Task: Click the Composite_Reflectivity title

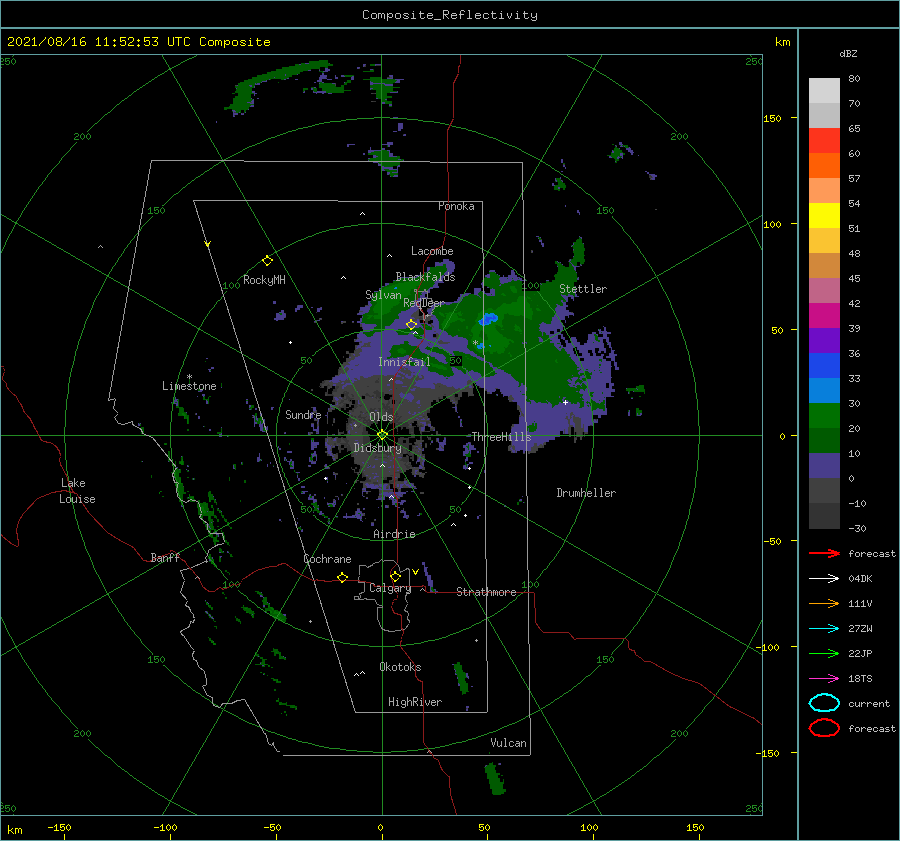Action: pos(450,15)
